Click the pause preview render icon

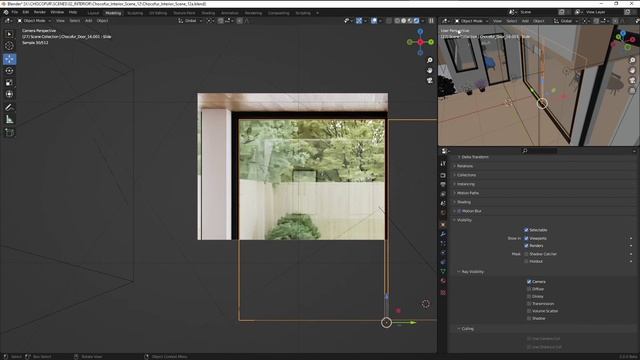[x=431, y=20]
